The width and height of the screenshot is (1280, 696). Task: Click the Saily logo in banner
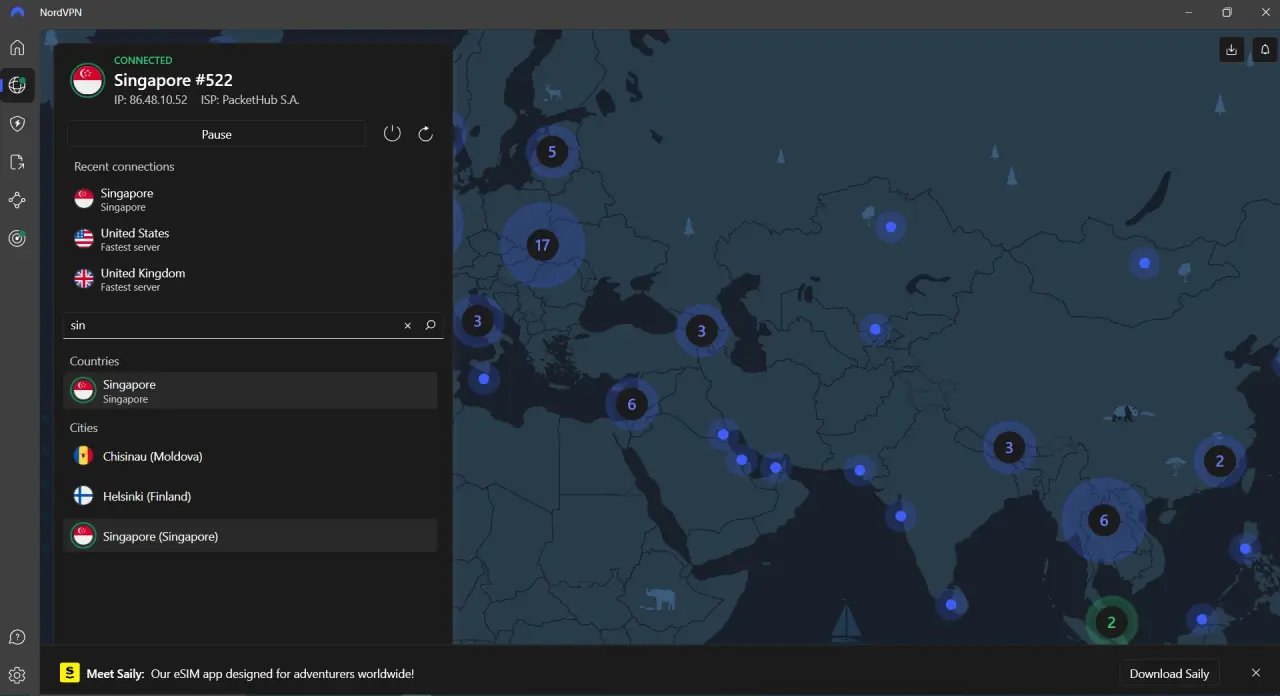tap(70, 673)
